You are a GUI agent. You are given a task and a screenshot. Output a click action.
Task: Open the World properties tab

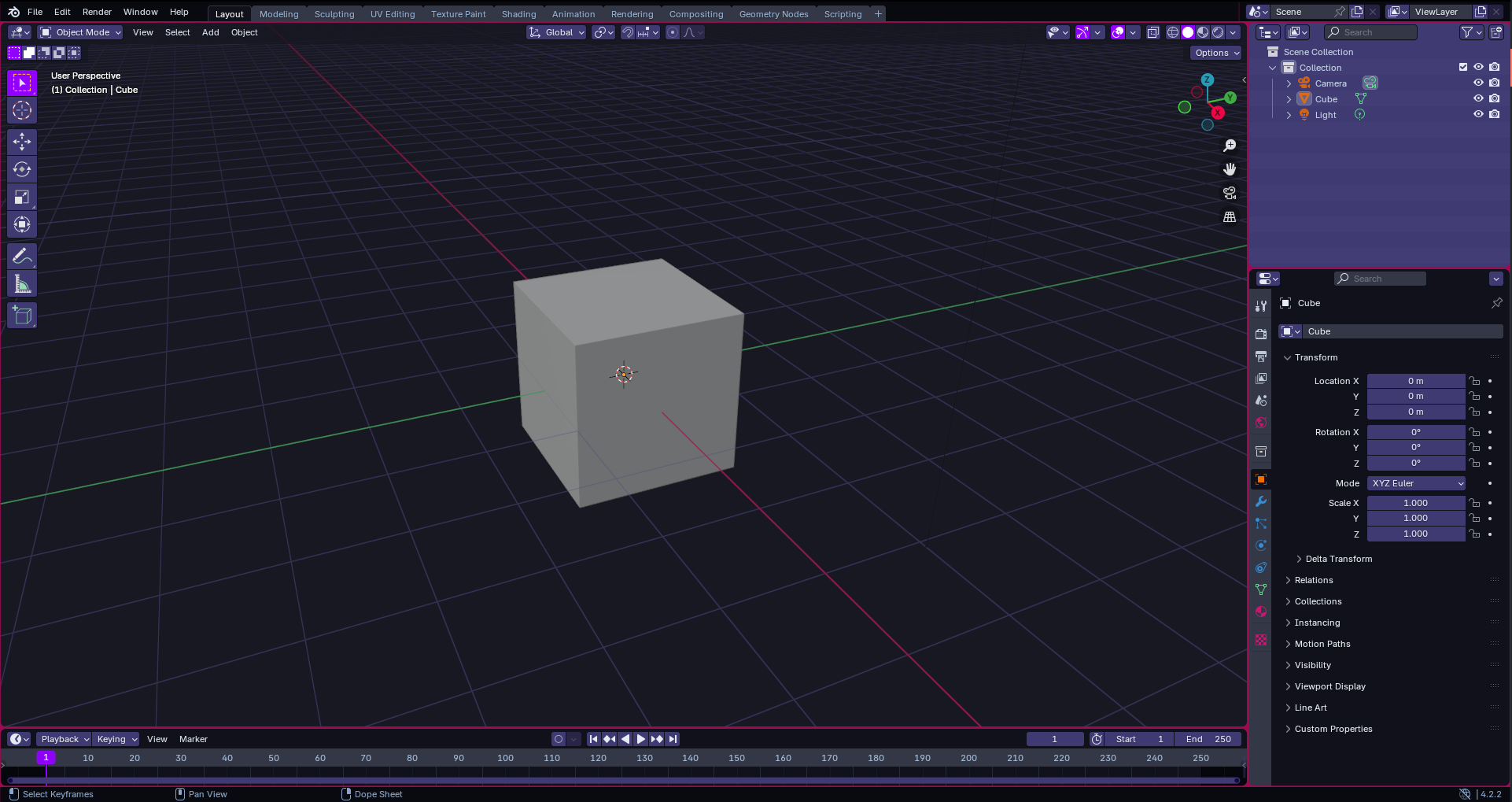1261,422
